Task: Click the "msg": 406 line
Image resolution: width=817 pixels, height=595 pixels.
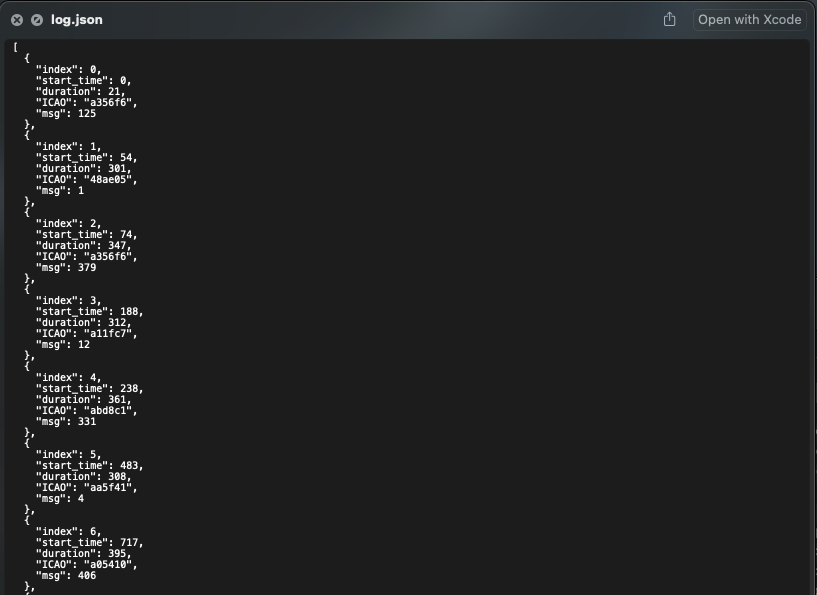Action: [x=66, y=575]
